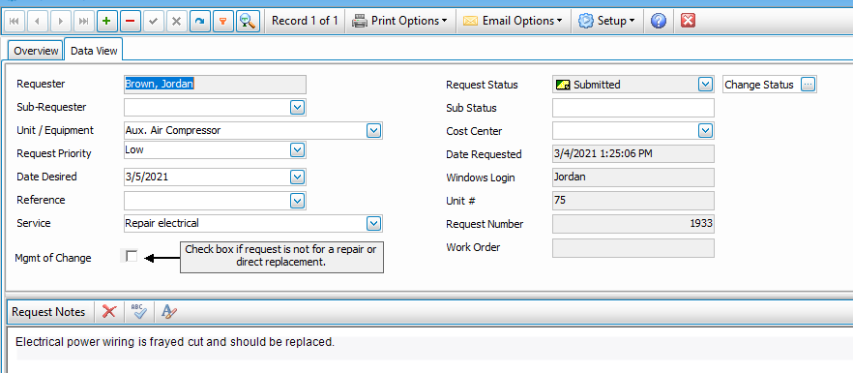Check the Mgmt of Change checkbox
This screenshot has width=854, height=381.
(x=131, y=256)
